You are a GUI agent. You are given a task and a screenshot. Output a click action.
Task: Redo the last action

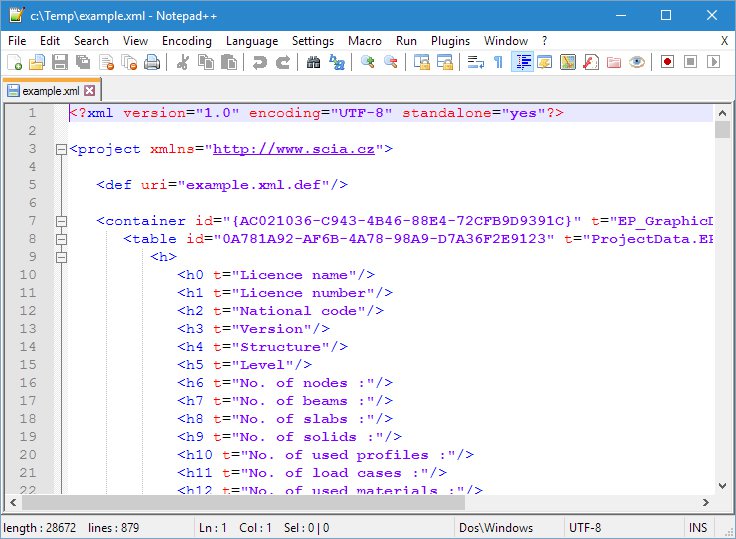(283, 62)
